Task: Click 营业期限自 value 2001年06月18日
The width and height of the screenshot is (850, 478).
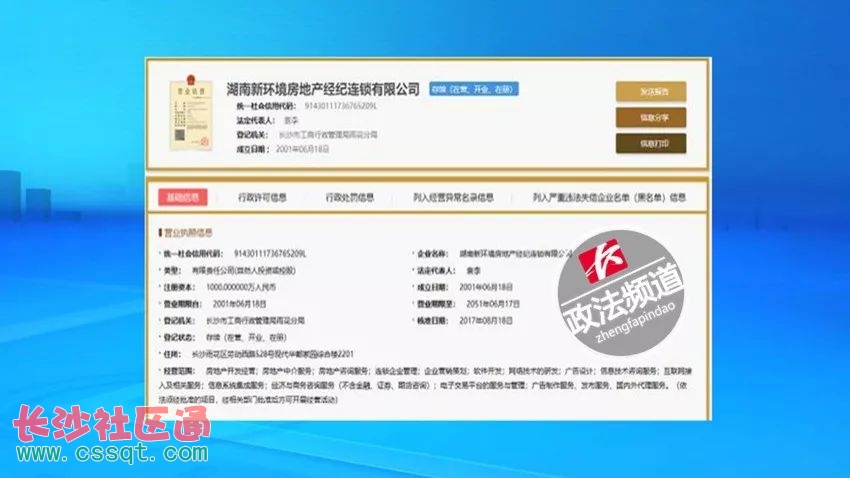Action: click(x=240, y=304)
